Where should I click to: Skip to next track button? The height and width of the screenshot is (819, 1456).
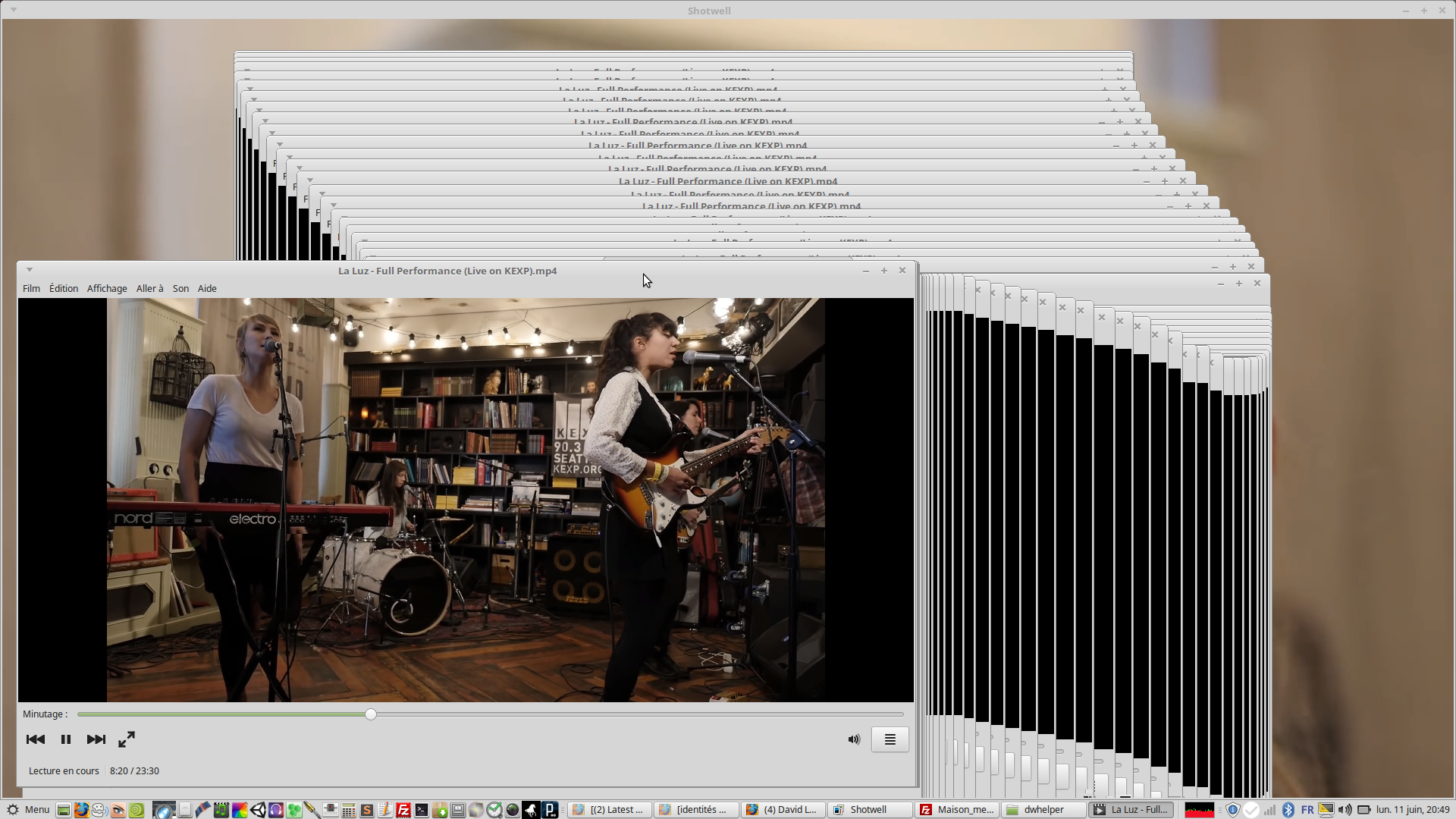[96, 739]
